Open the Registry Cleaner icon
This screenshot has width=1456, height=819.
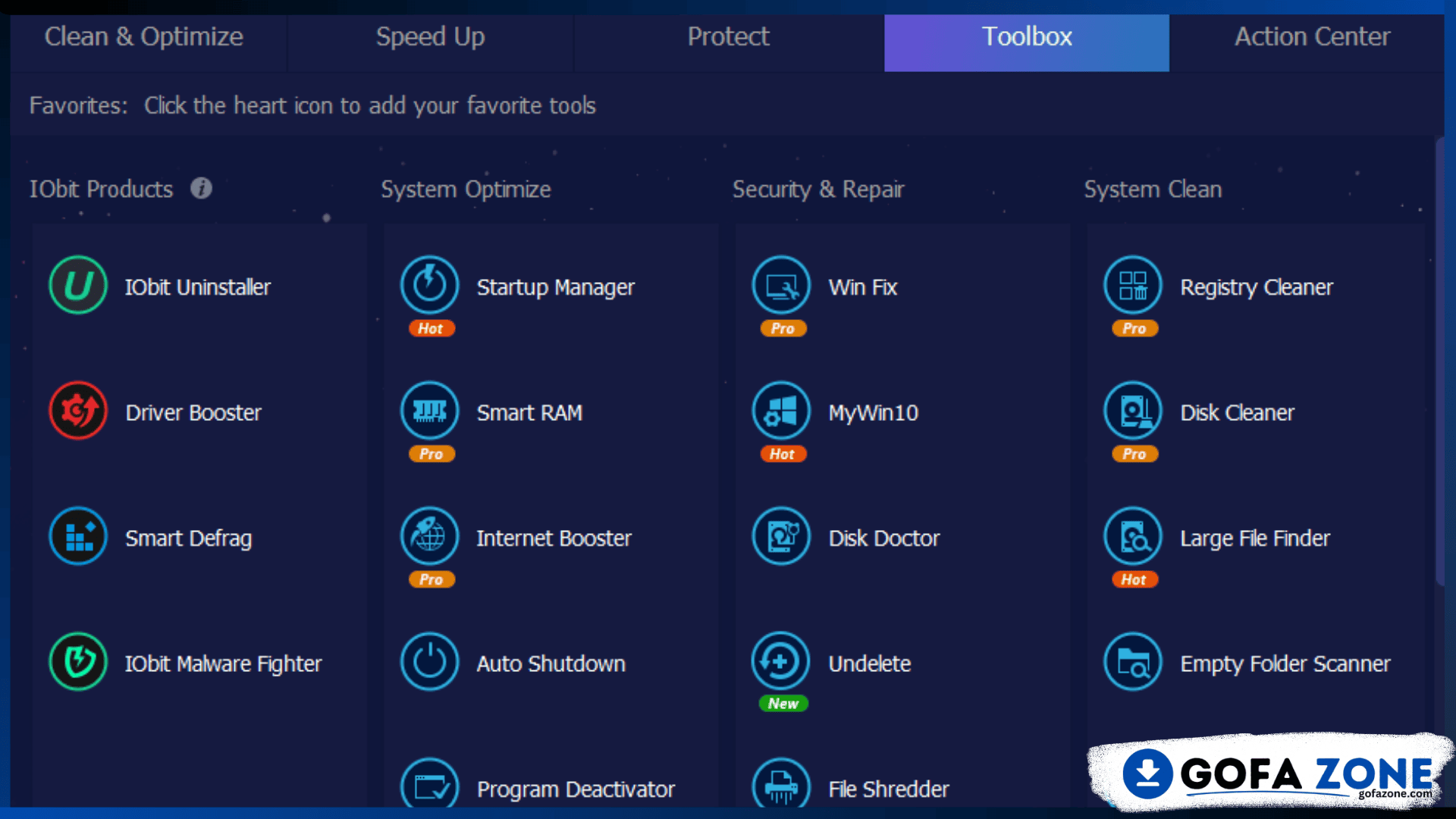[x=1133, y=285]
